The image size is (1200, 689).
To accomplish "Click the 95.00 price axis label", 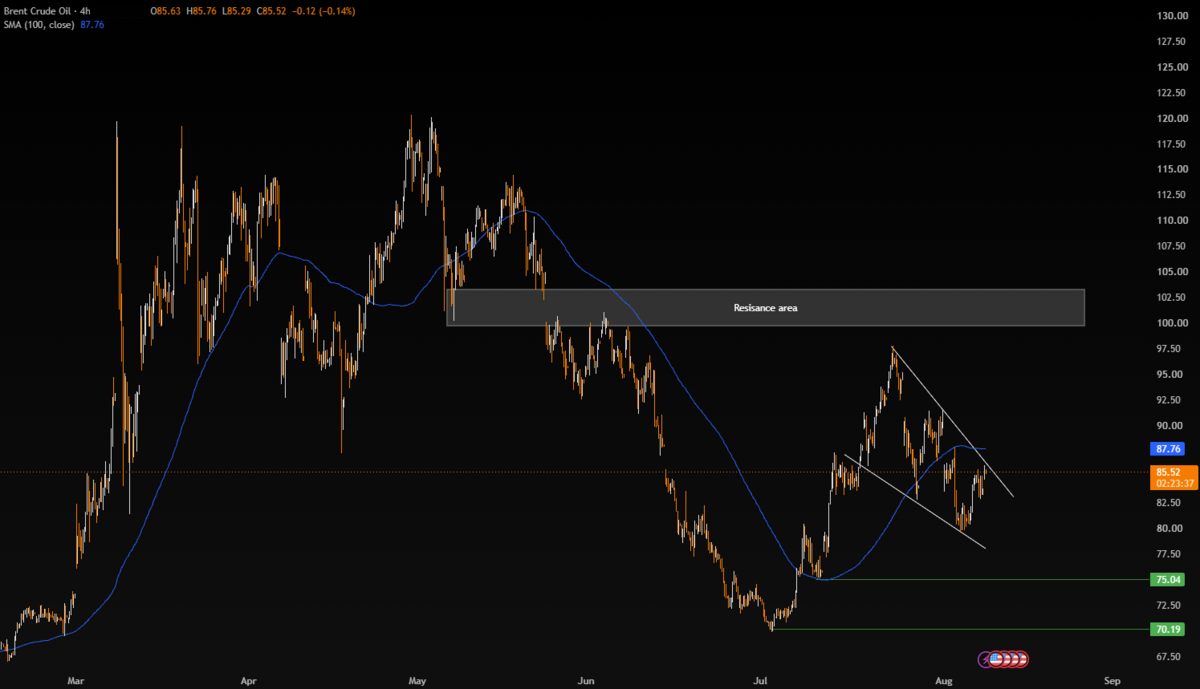I will click(1171, 374).
